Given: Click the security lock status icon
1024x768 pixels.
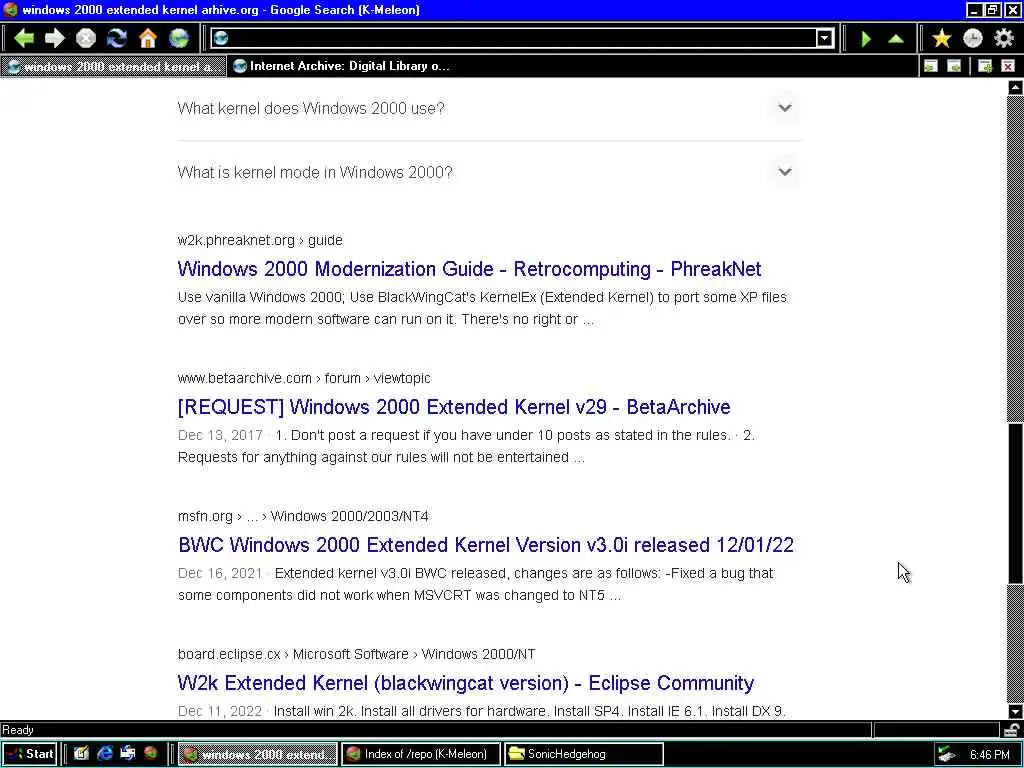Looking at the screenshot, I should (x=1012, y=729).
